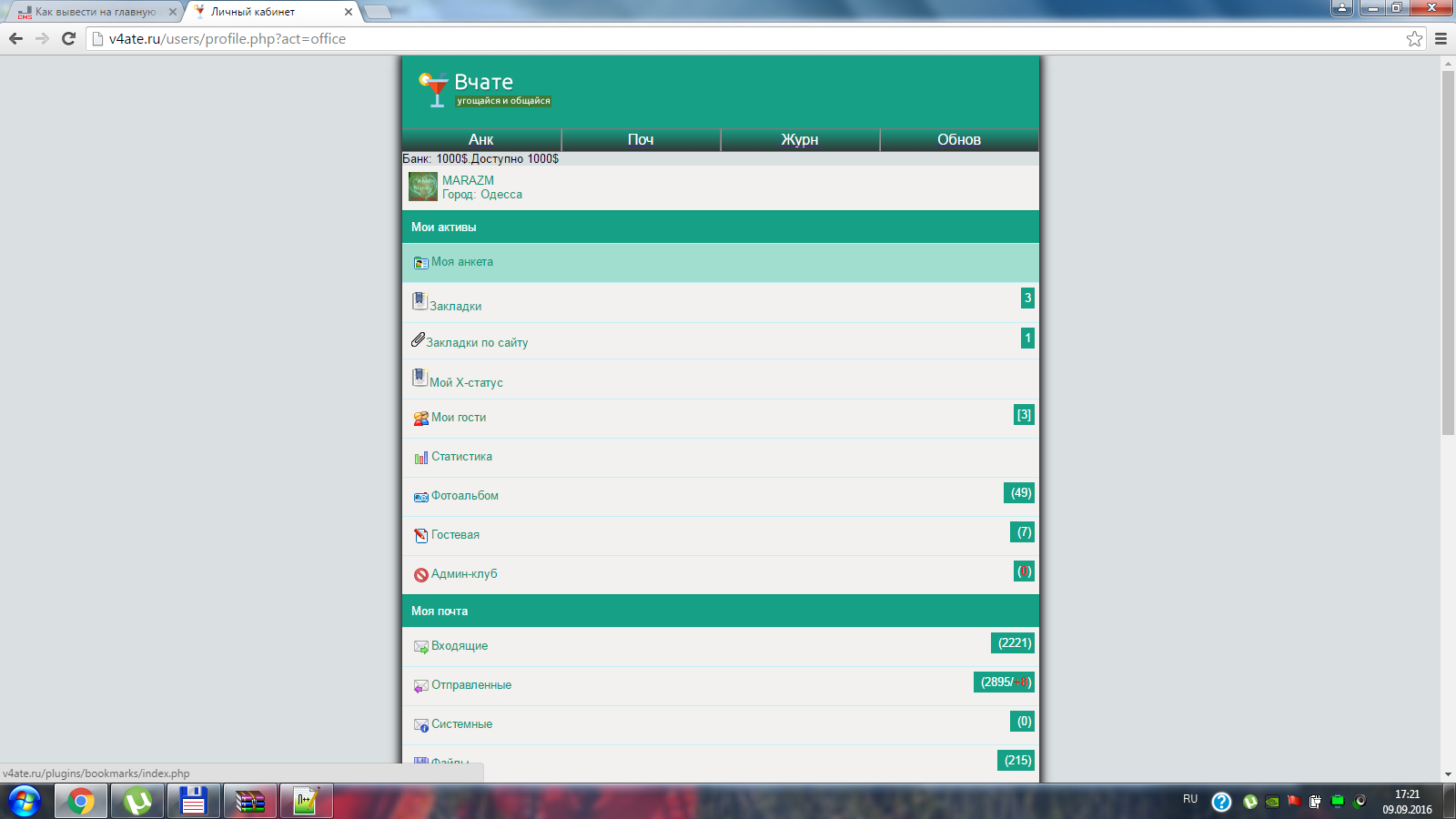Click the notepad icon for Гостевая
This screenshot has width=1456, height=819.
coord(420,536)
